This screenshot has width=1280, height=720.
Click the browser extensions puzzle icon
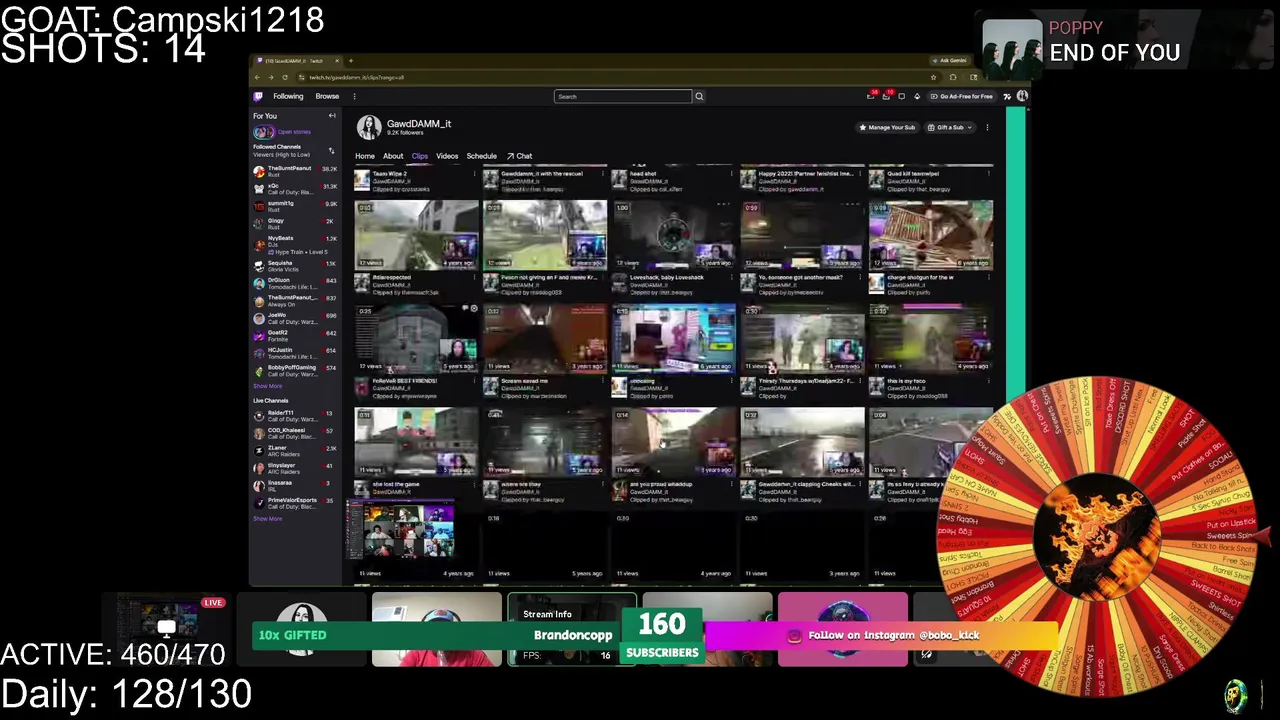(953, 77)
